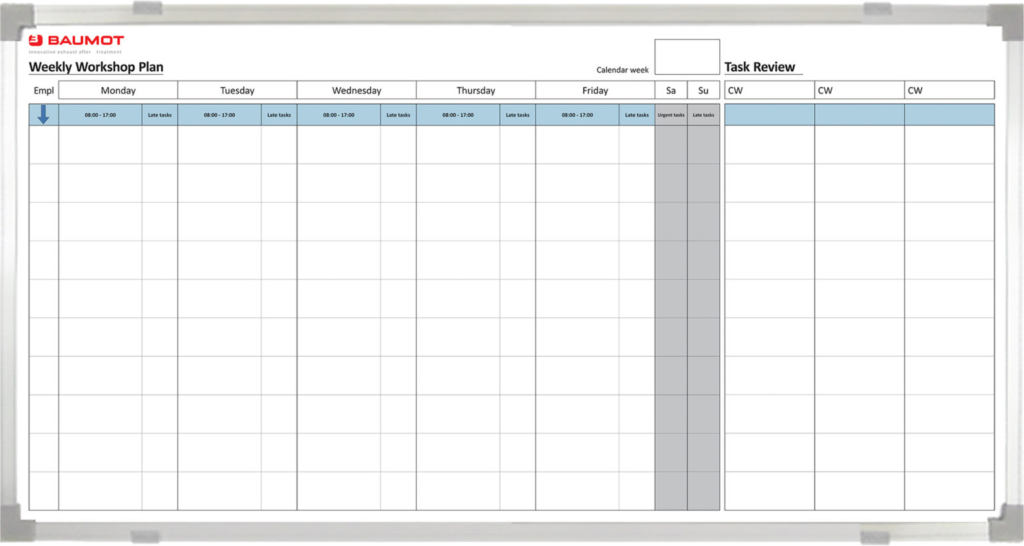1024x546 pixels.
Task: Click Monday's 08:00 - 17:00 time cell
Action: point(100,115)
